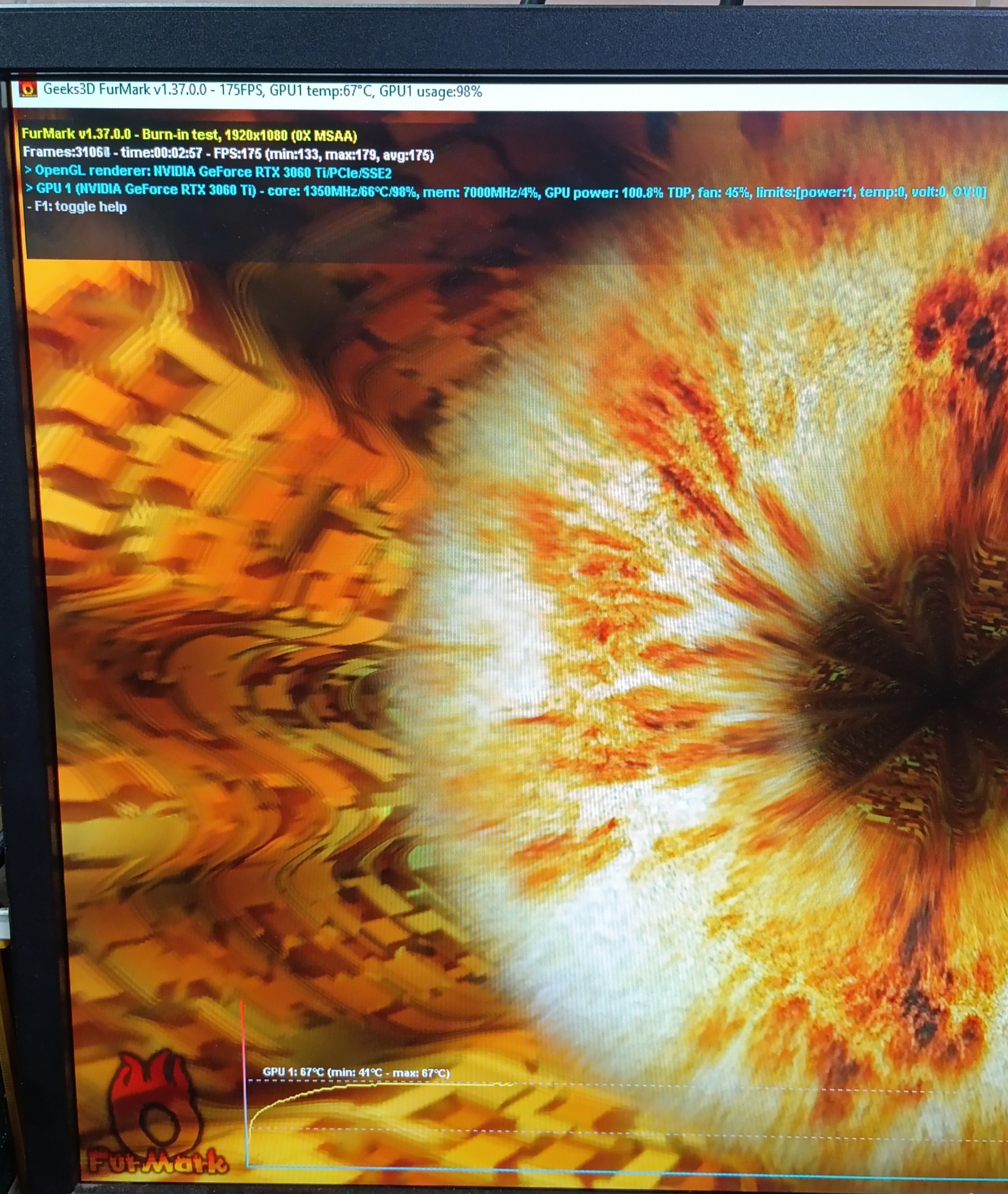Click the OpenGL renderer info line

point(209,171)
